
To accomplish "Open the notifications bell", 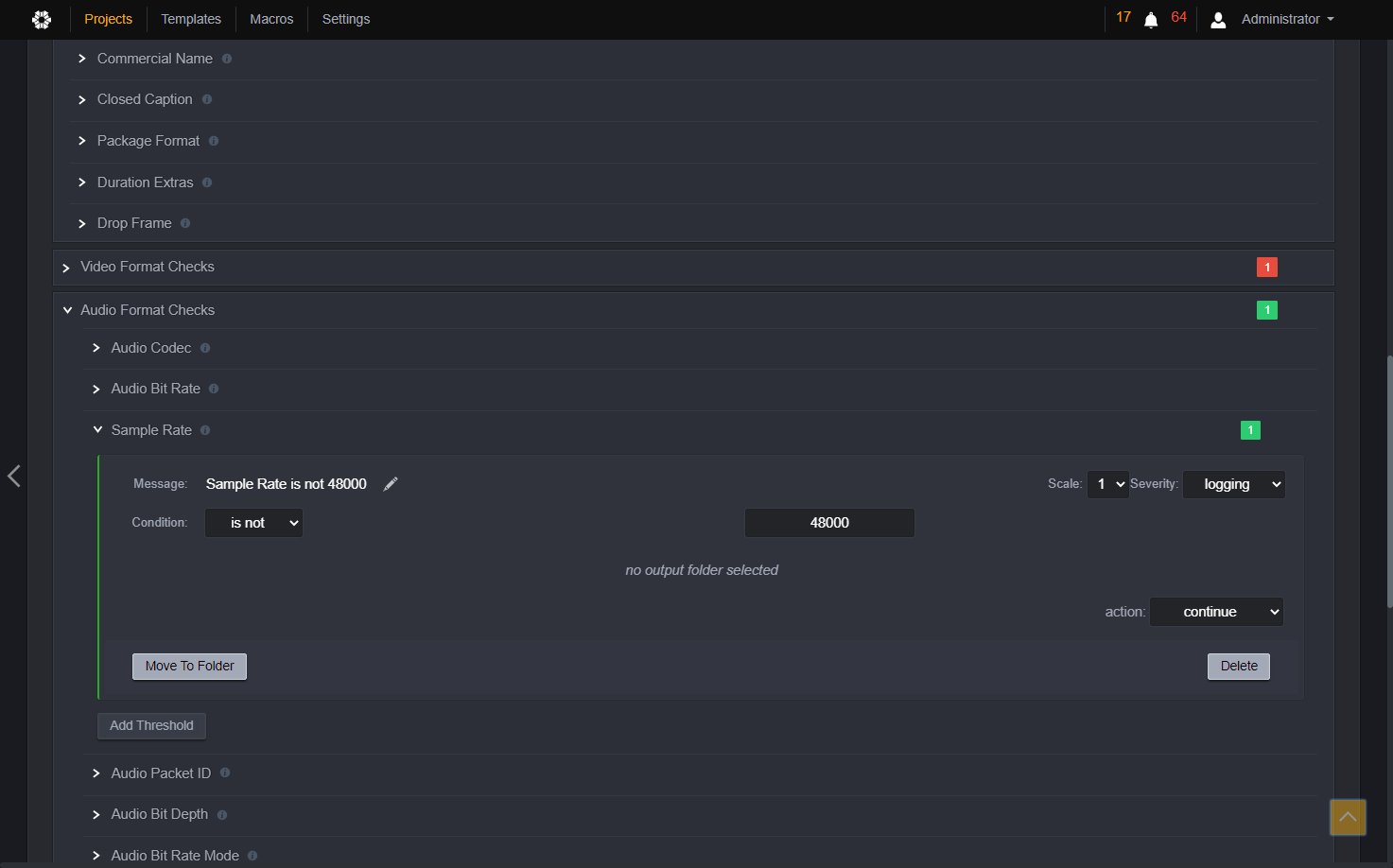I will (1151, 20).
